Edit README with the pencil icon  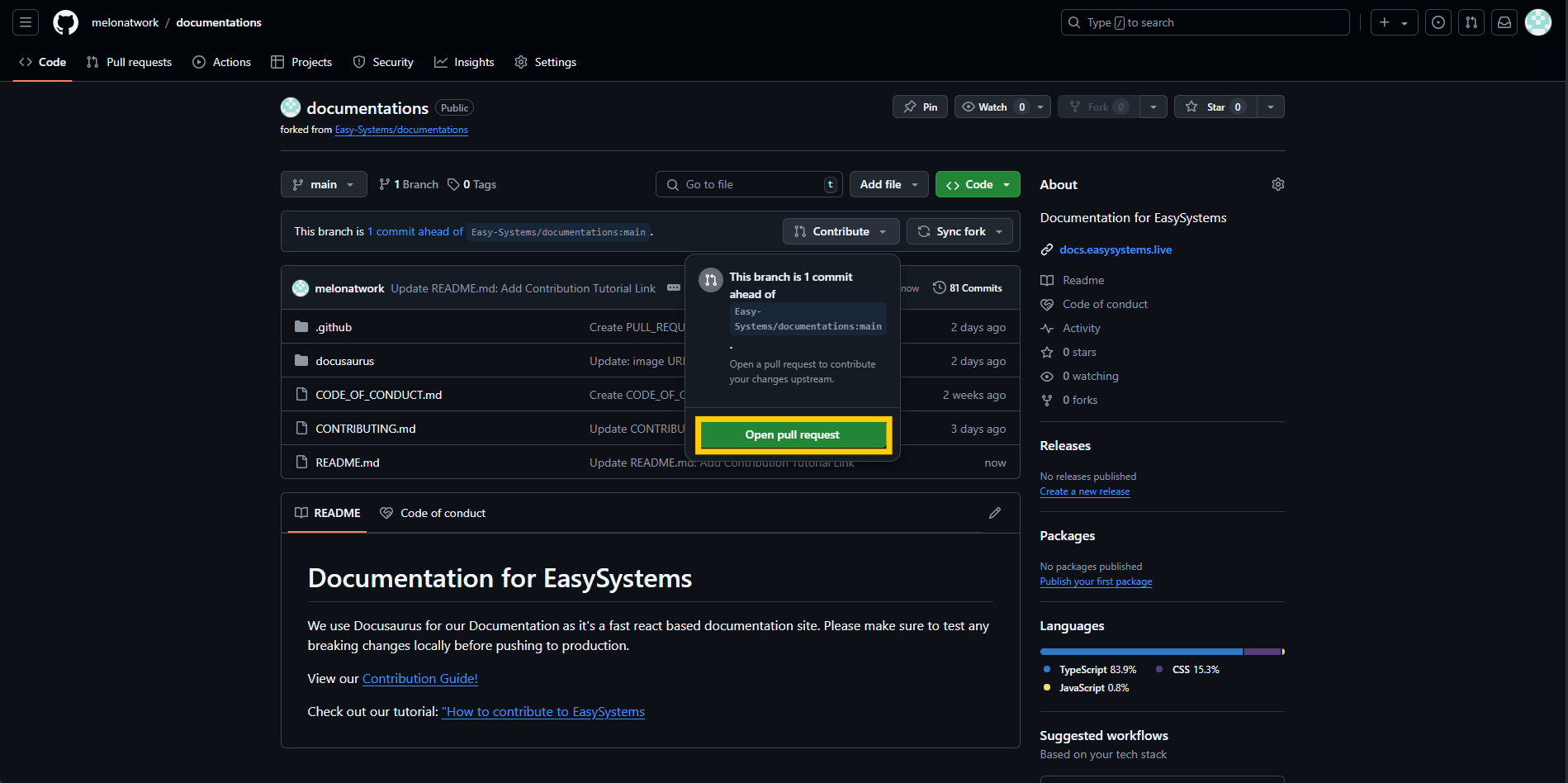click(994, 513)
